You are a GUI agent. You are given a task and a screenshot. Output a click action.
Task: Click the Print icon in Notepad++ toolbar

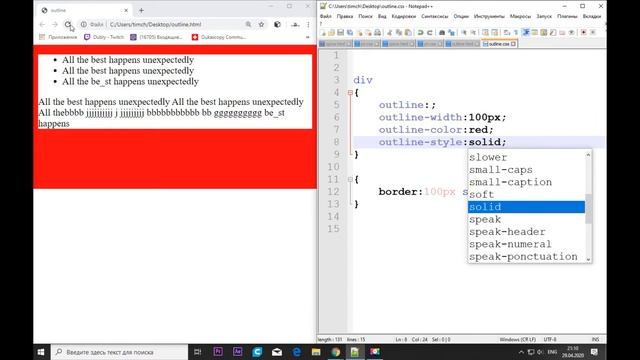tap(378, 32)
